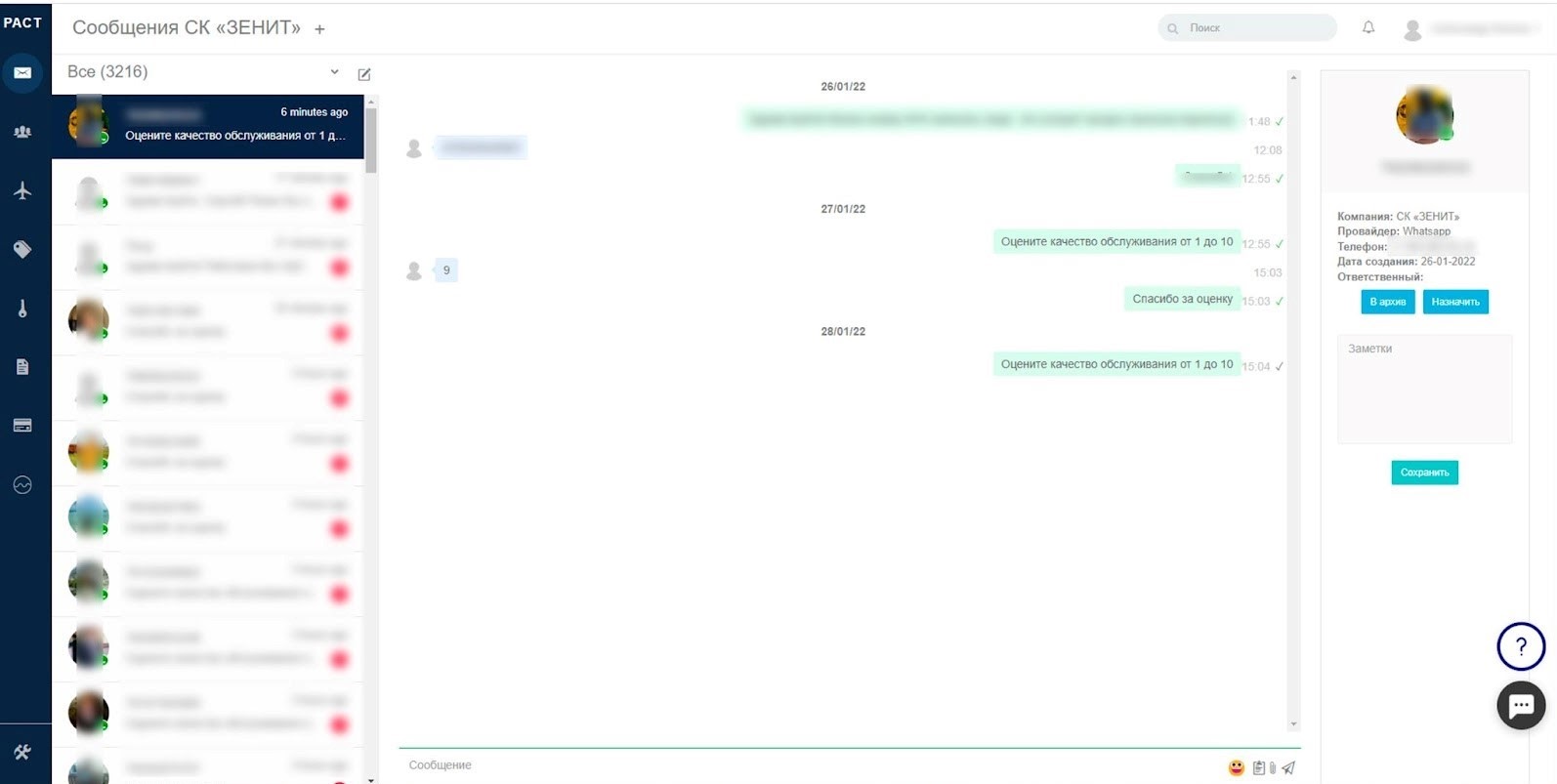Image resolution: width=1557 pixels, height=784 pixels.
Task: Open the billing card icon in sidebar
Action: click(x=22, y=426)
